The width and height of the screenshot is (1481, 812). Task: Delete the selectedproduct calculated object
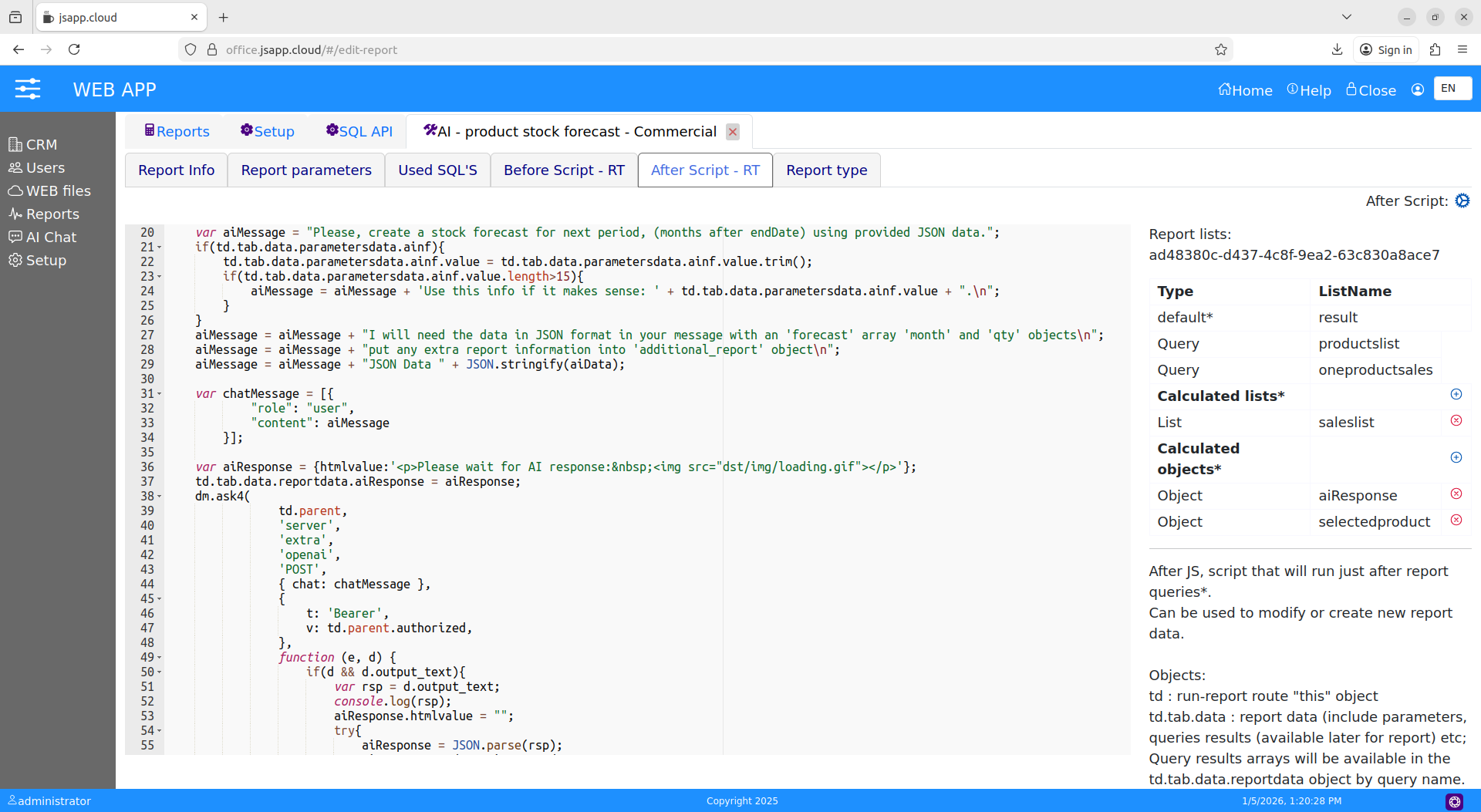(x=1456, y=521)
